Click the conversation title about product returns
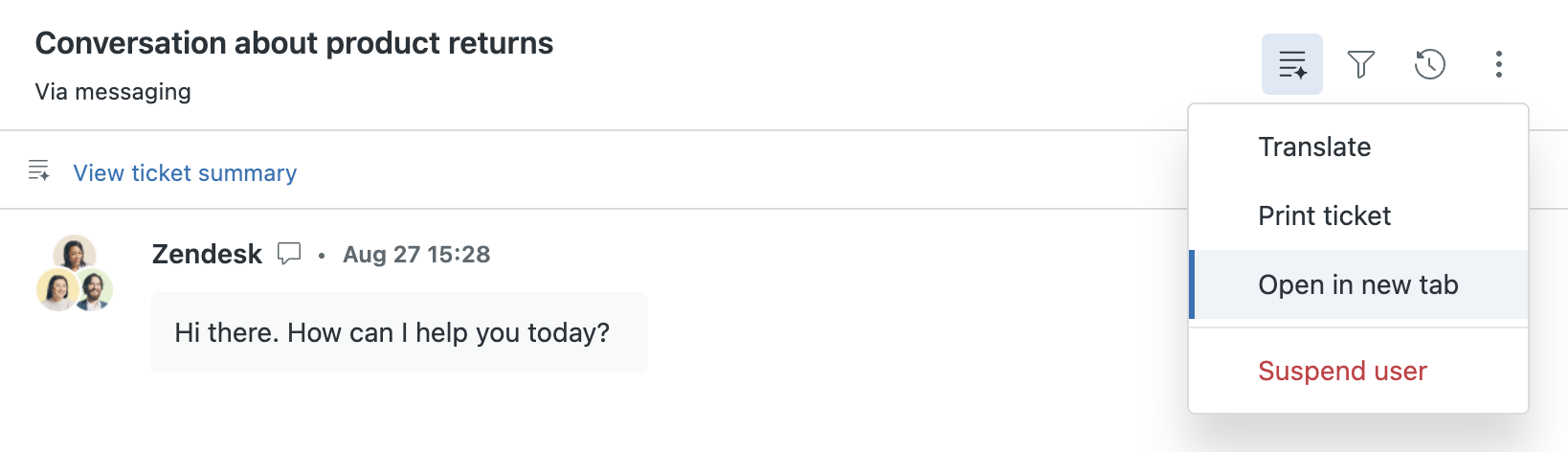This screenshot has width=1568, height=452. (x=294, y=43)
